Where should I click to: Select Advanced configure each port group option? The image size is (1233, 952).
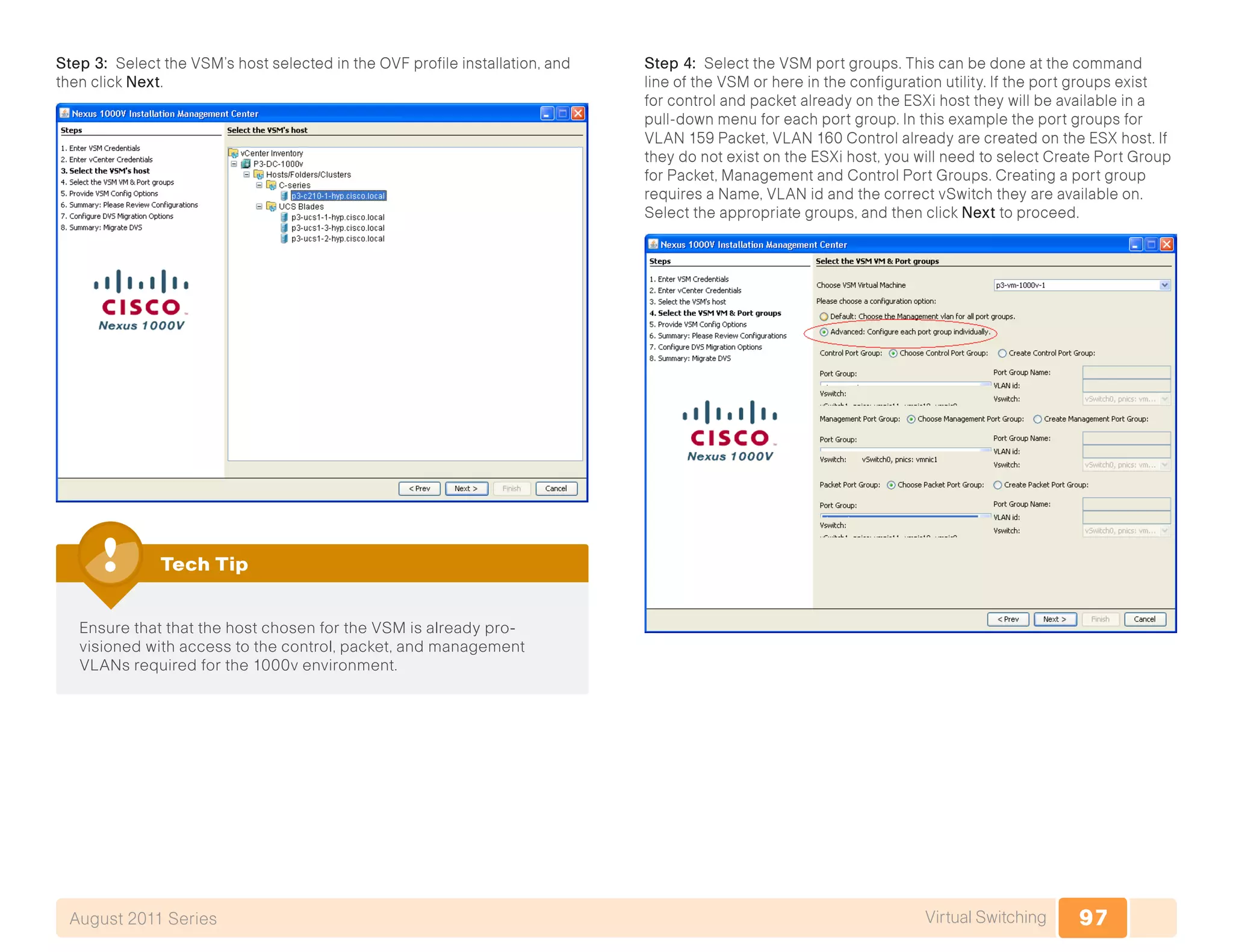(824, 332)
